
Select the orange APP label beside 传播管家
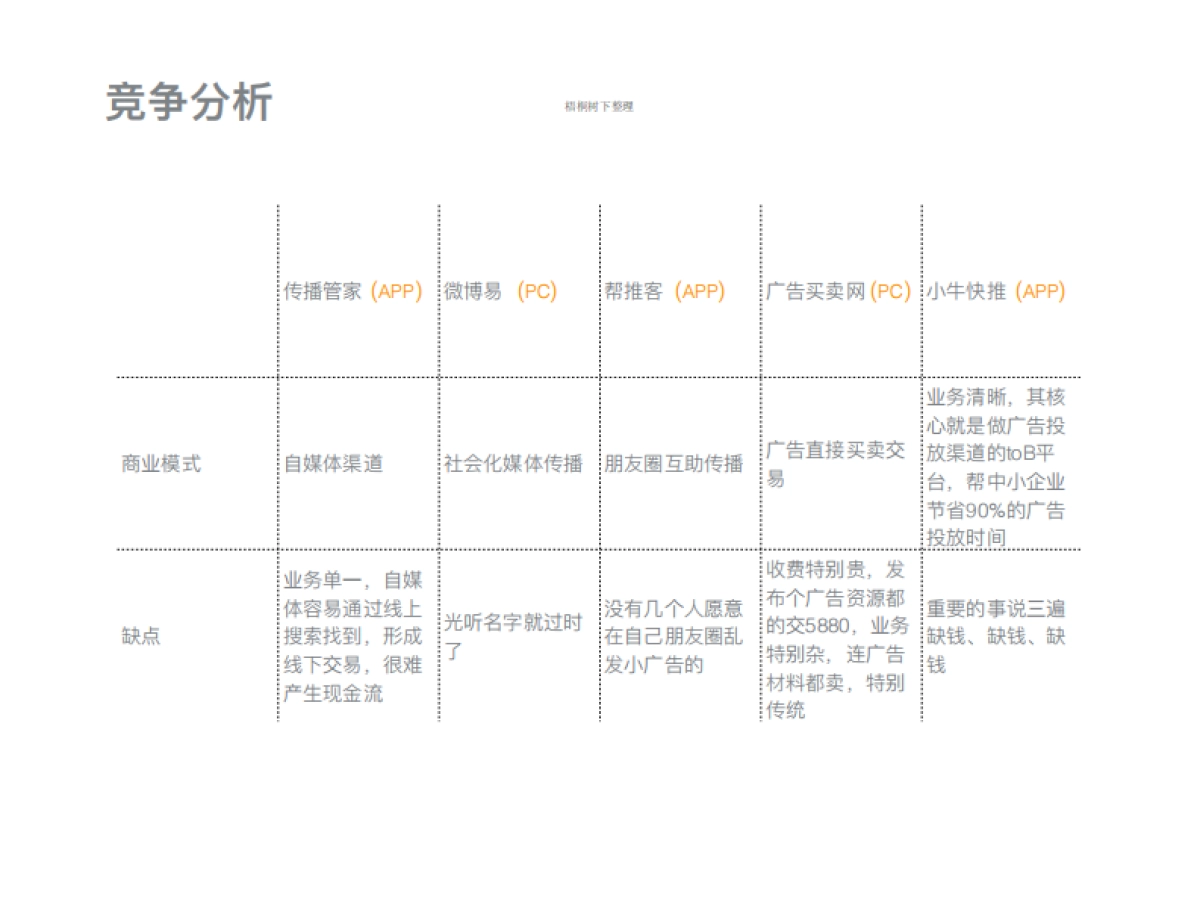click(396, 292)
